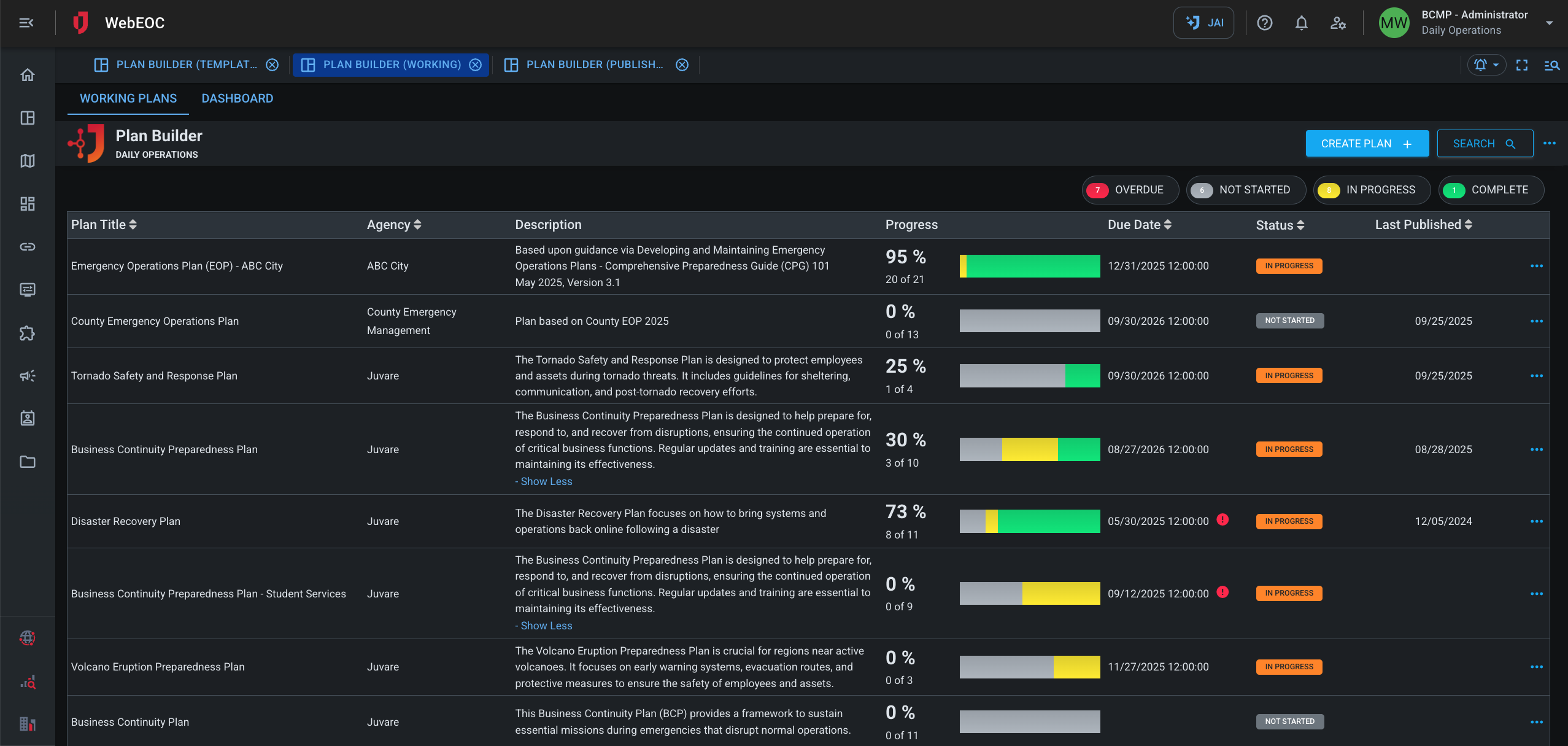This screenshot has height=746, width=1568.
Task: Click the help question-mark icon
Action: 1265,23
